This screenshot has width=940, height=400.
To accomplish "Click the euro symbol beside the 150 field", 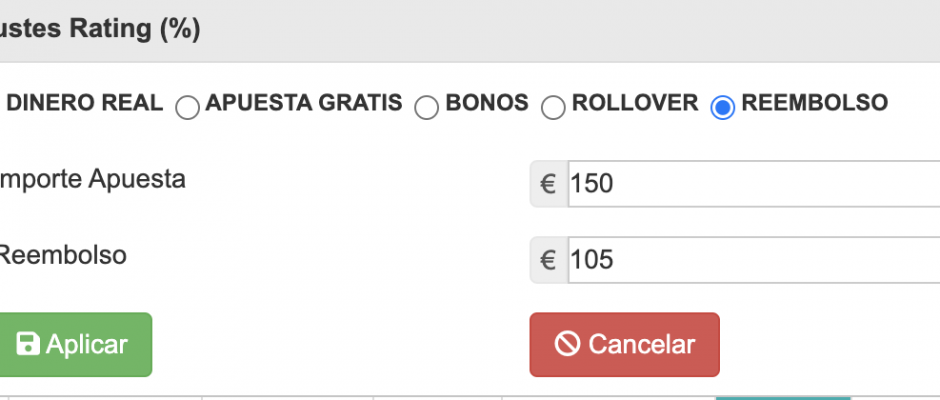I will [549, 184].
